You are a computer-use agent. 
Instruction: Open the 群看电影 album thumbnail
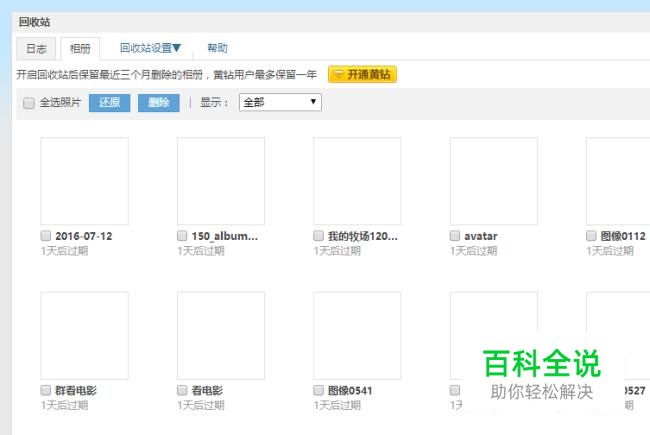[85, 335]
